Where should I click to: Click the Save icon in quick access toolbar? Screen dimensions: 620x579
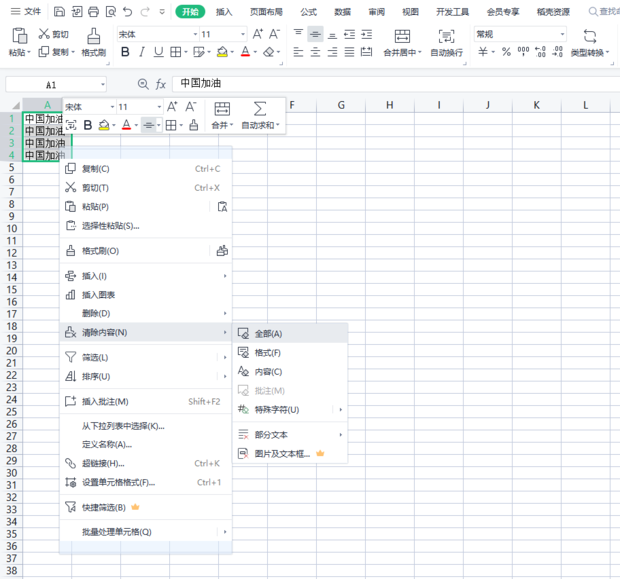pyautogui.click(x=59, y=12)
